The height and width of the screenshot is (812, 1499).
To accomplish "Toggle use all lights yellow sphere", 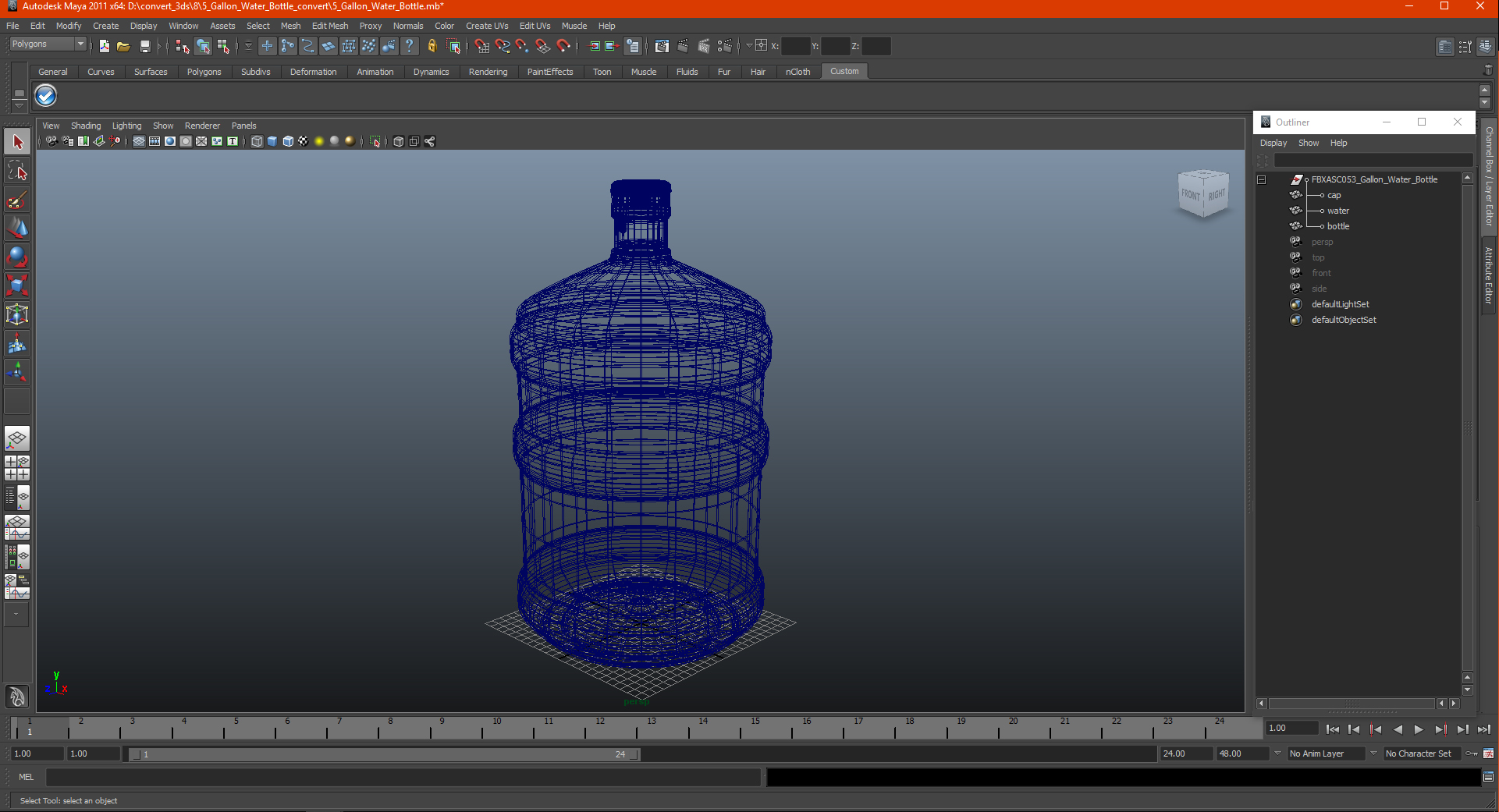I will pos(319,141).
